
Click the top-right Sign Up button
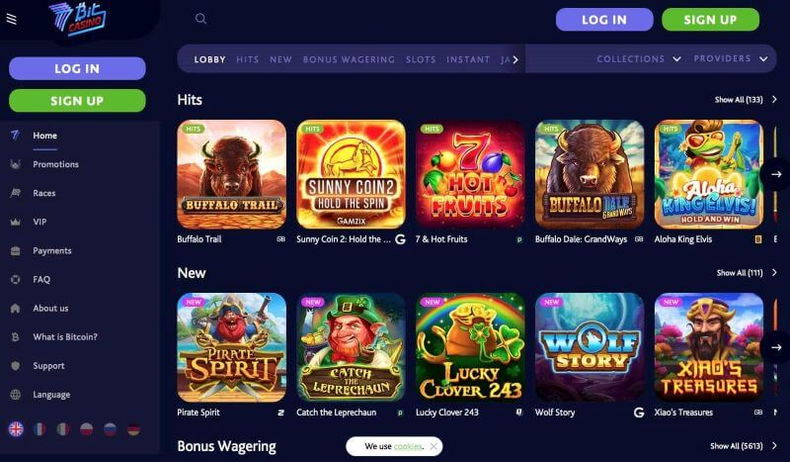click(x=710, y=20)
